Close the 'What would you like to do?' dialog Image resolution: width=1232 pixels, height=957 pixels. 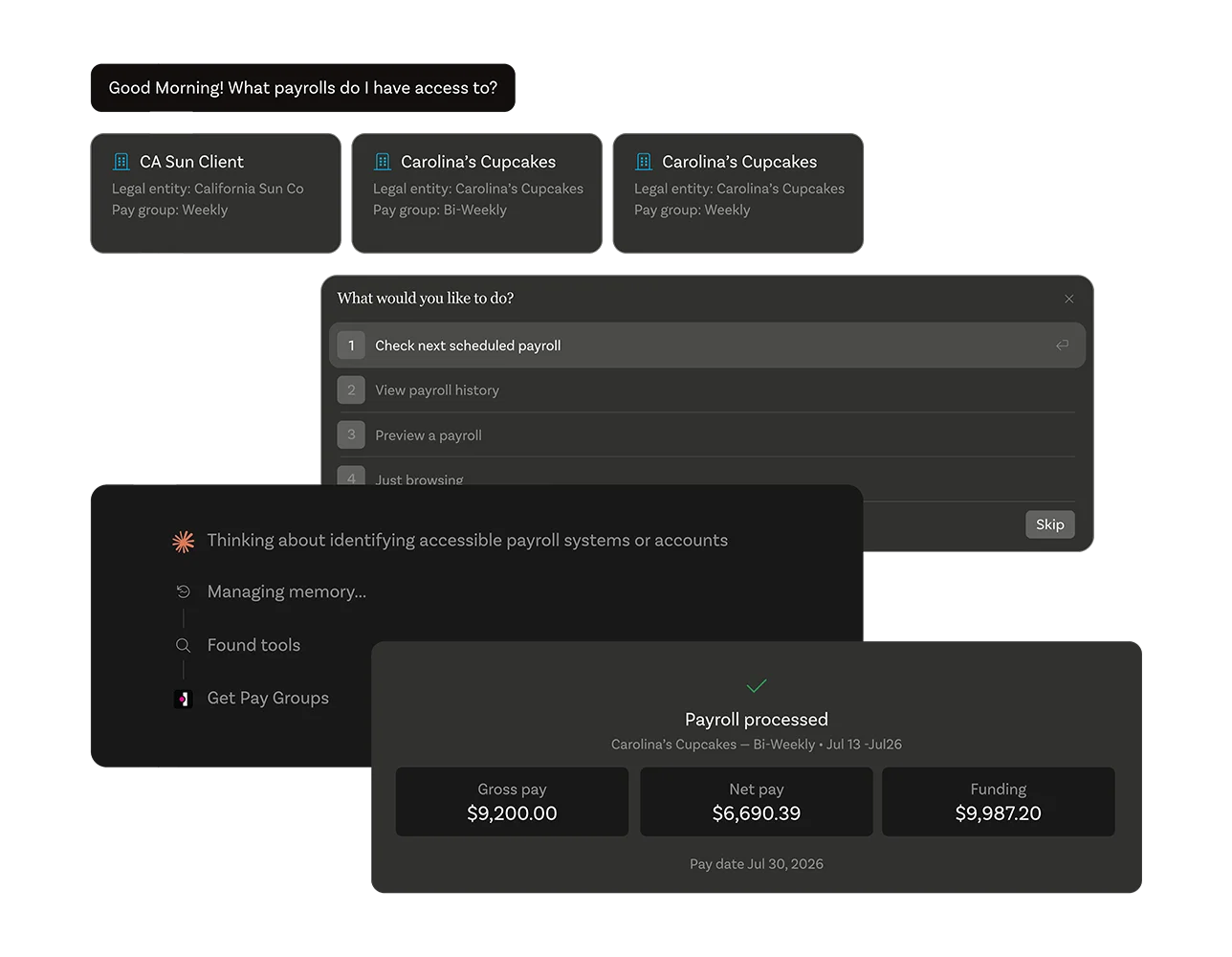pyautogui.click(x=1069, y=299)
